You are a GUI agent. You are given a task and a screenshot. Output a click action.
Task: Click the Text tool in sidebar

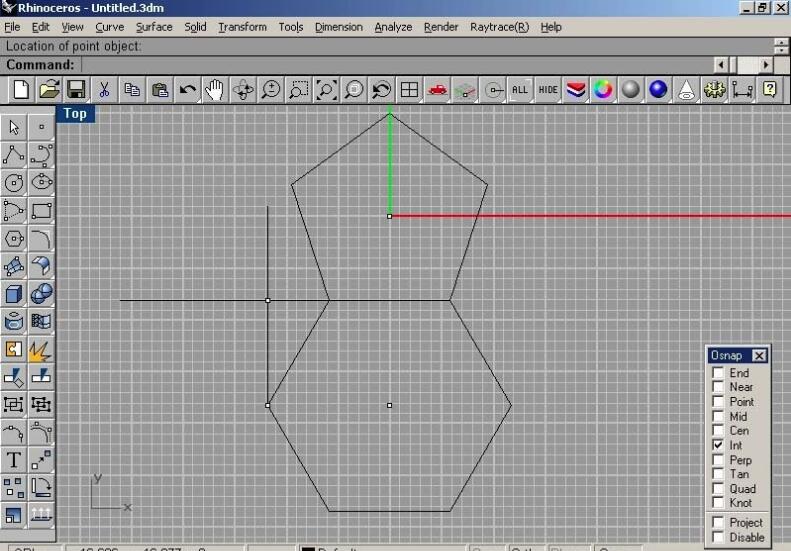coord(14,460)
